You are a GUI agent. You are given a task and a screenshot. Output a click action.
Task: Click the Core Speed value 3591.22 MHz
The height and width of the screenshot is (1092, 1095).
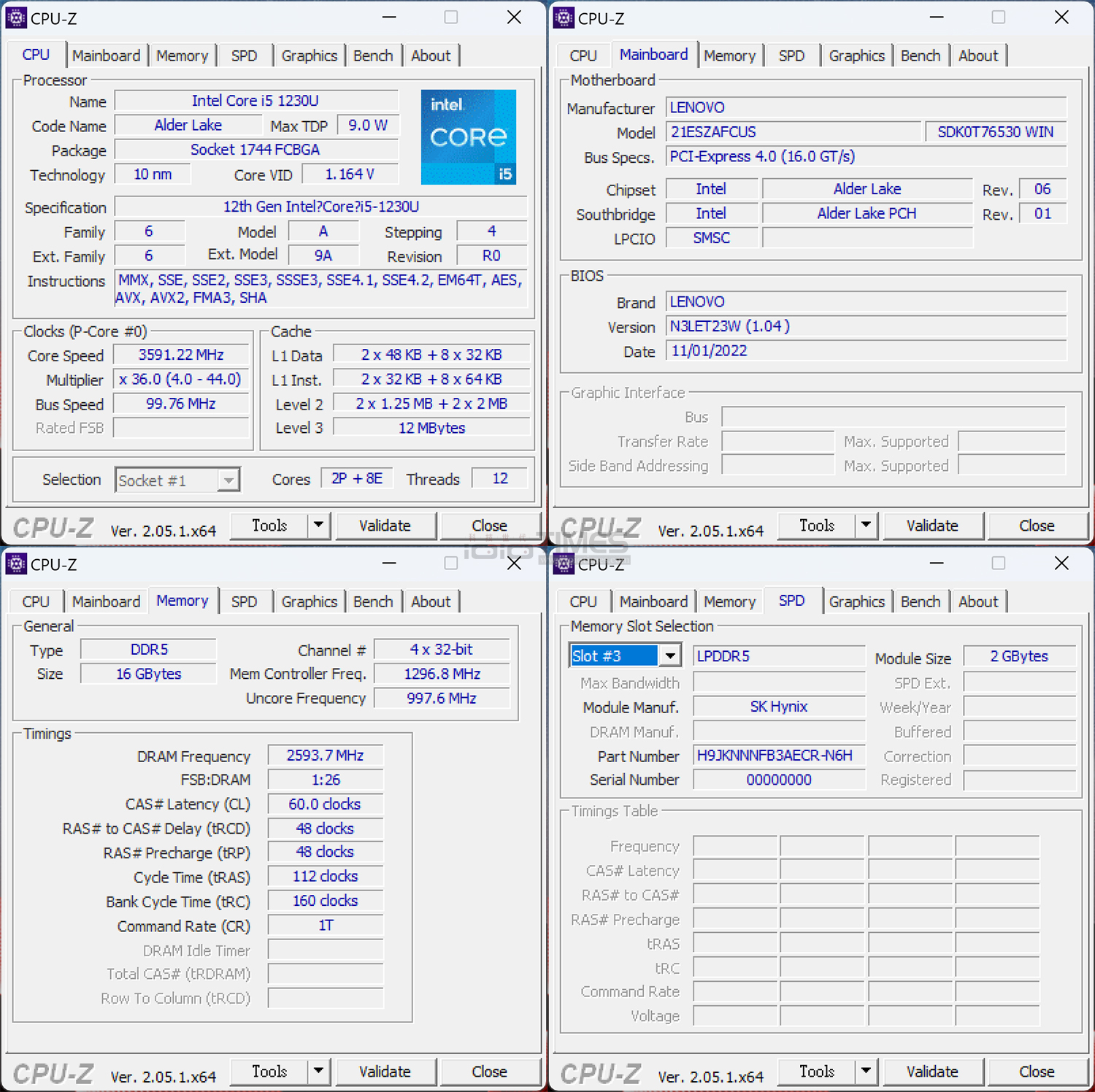pos(181,355)
